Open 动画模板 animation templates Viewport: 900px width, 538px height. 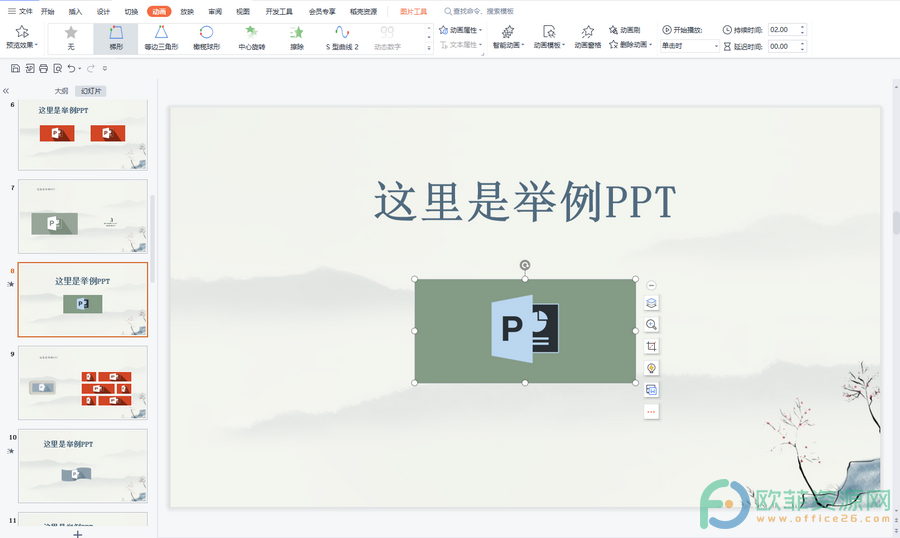click(549, 37)
